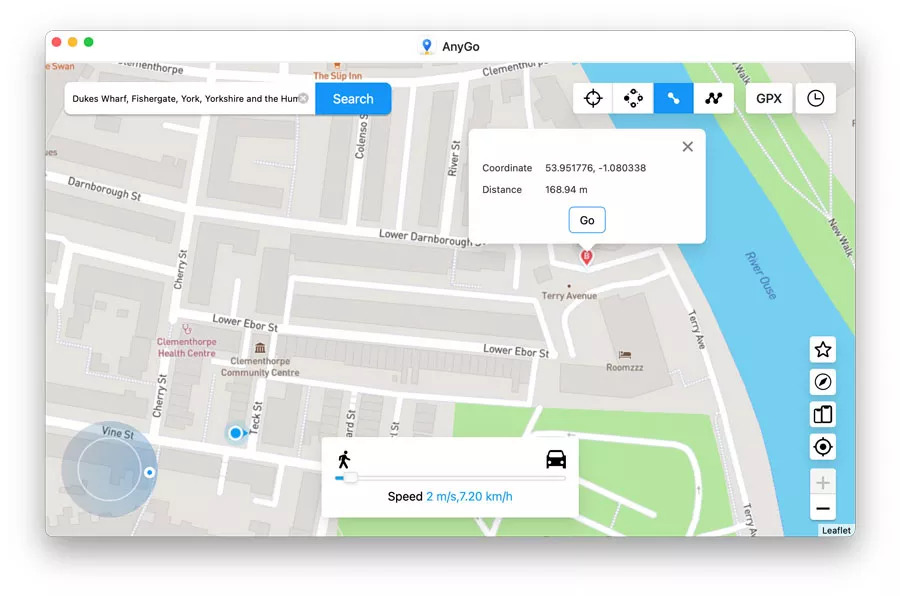Select the multi-spot route mode icon

(x=713, y=98)
